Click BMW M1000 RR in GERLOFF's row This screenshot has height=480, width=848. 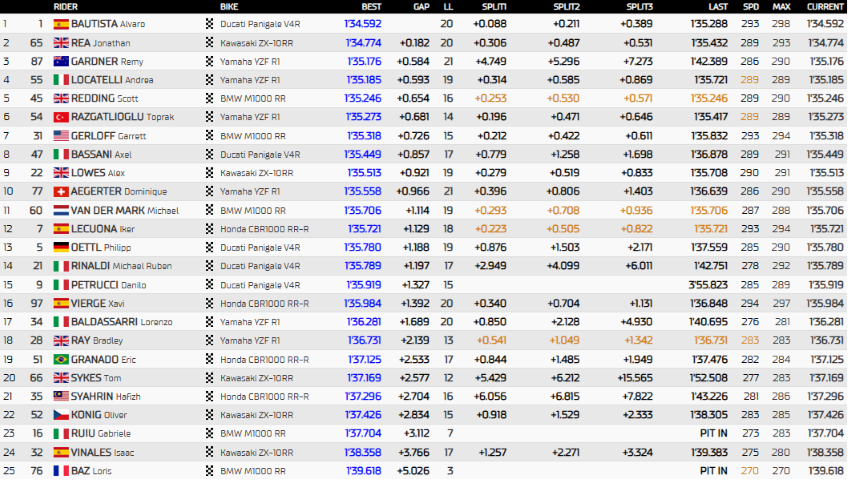[x=253, y=136]
